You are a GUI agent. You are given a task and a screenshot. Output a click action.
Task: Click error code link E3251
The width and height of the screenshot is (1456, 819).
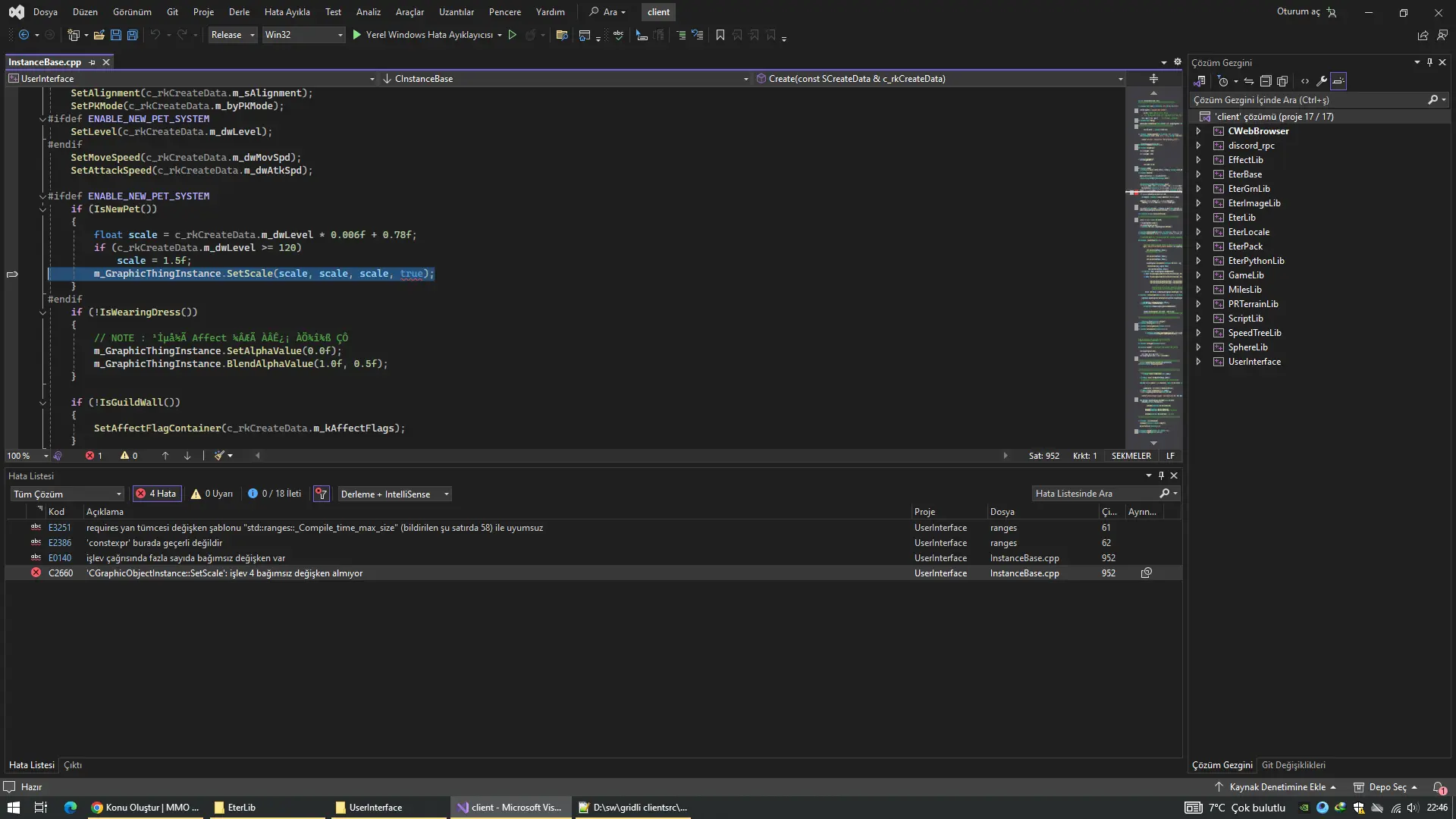point(60,528)
